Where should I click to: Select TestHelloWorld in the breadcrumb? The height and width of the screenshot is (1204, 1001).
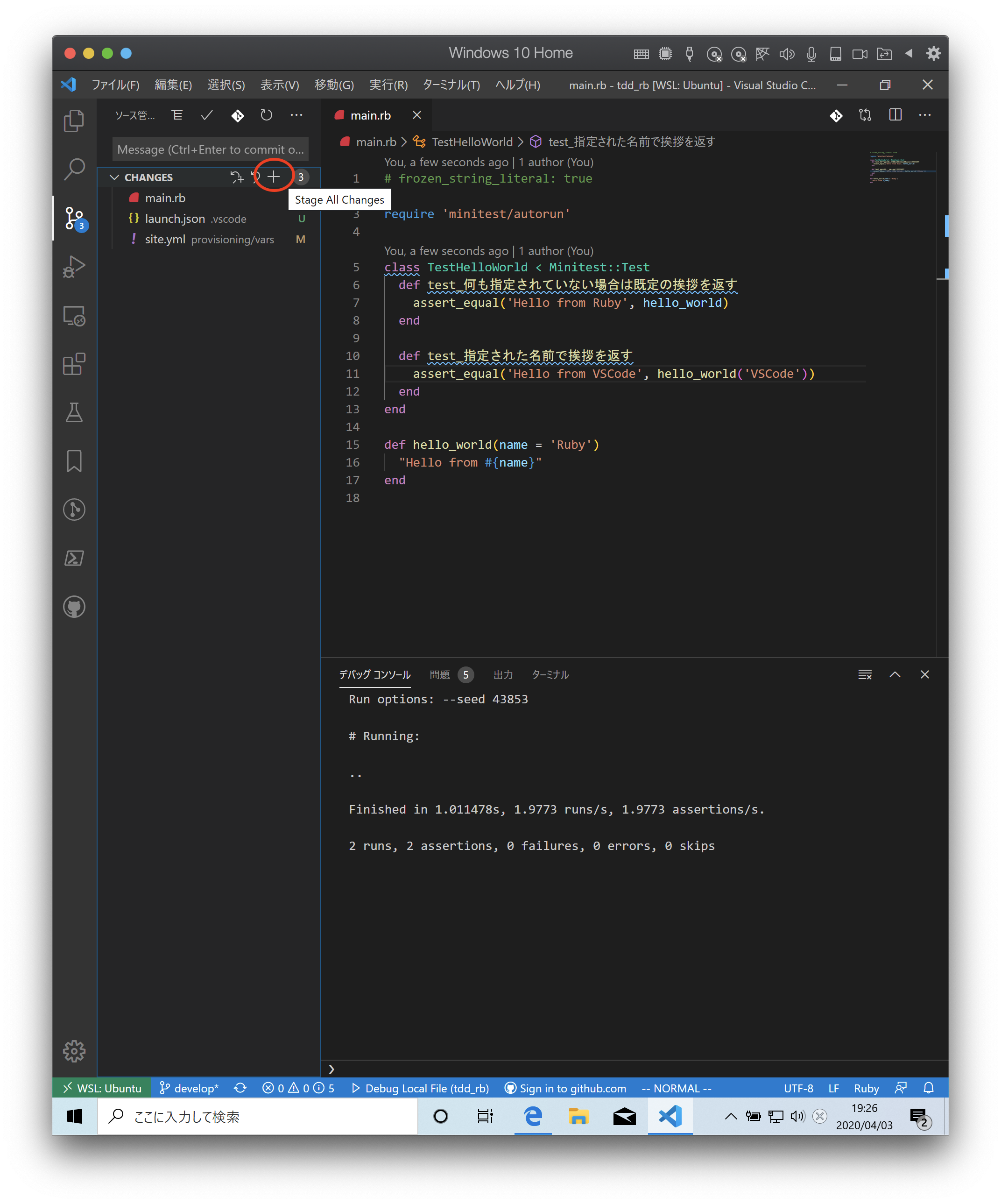point(472,142)
